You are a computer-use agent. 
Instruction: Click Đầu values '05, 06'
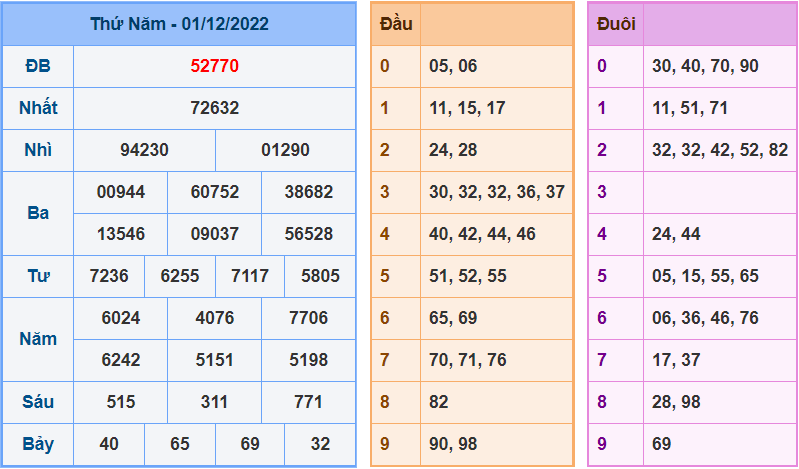point(453,66)
